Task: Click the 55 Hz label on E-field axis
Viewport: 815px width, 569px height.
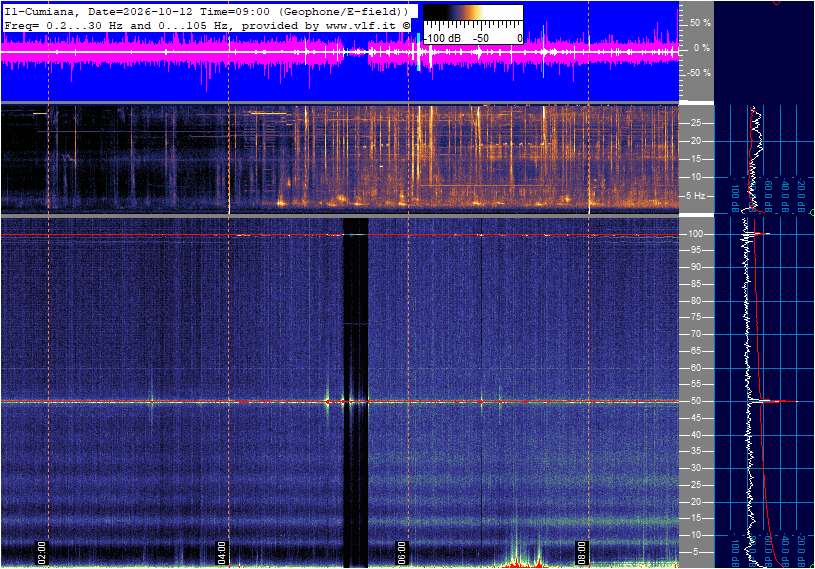Action: tap(695, 385)
